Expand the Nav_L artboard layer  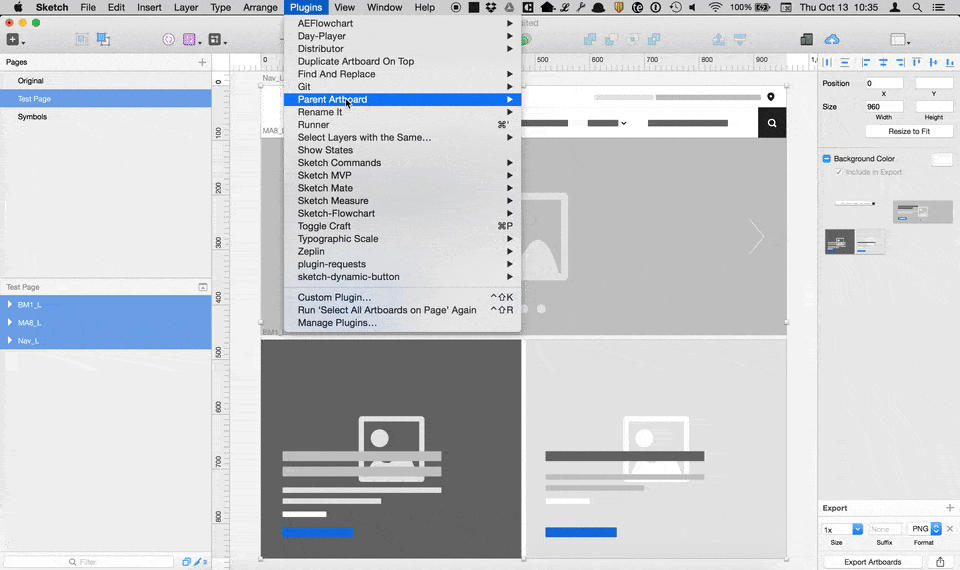point(10,340)
